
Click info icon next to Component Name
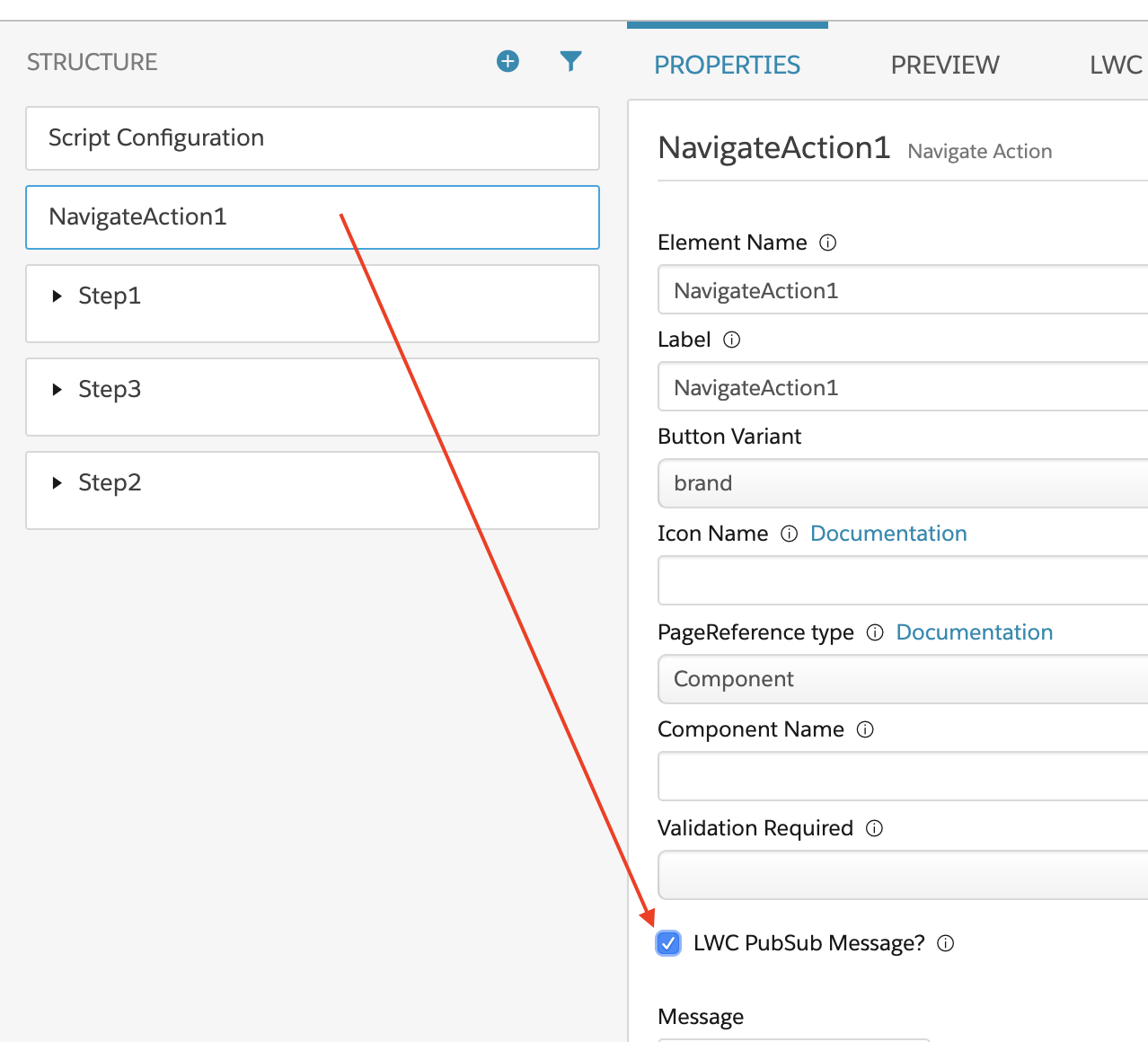[865, 729]
